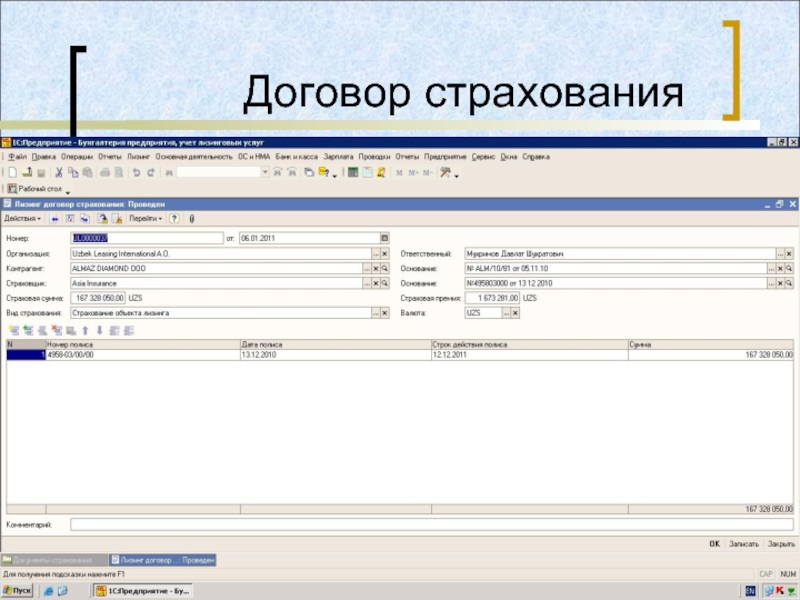Screen dimensions: 800x600
Task: Click the Страховая премия value field
Action: pyautogui.click(x=492, y=298)
